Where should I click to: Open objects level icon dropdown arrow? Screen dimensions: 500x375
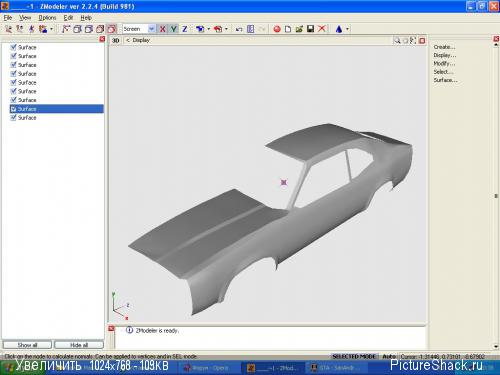(x=51, y=29)
